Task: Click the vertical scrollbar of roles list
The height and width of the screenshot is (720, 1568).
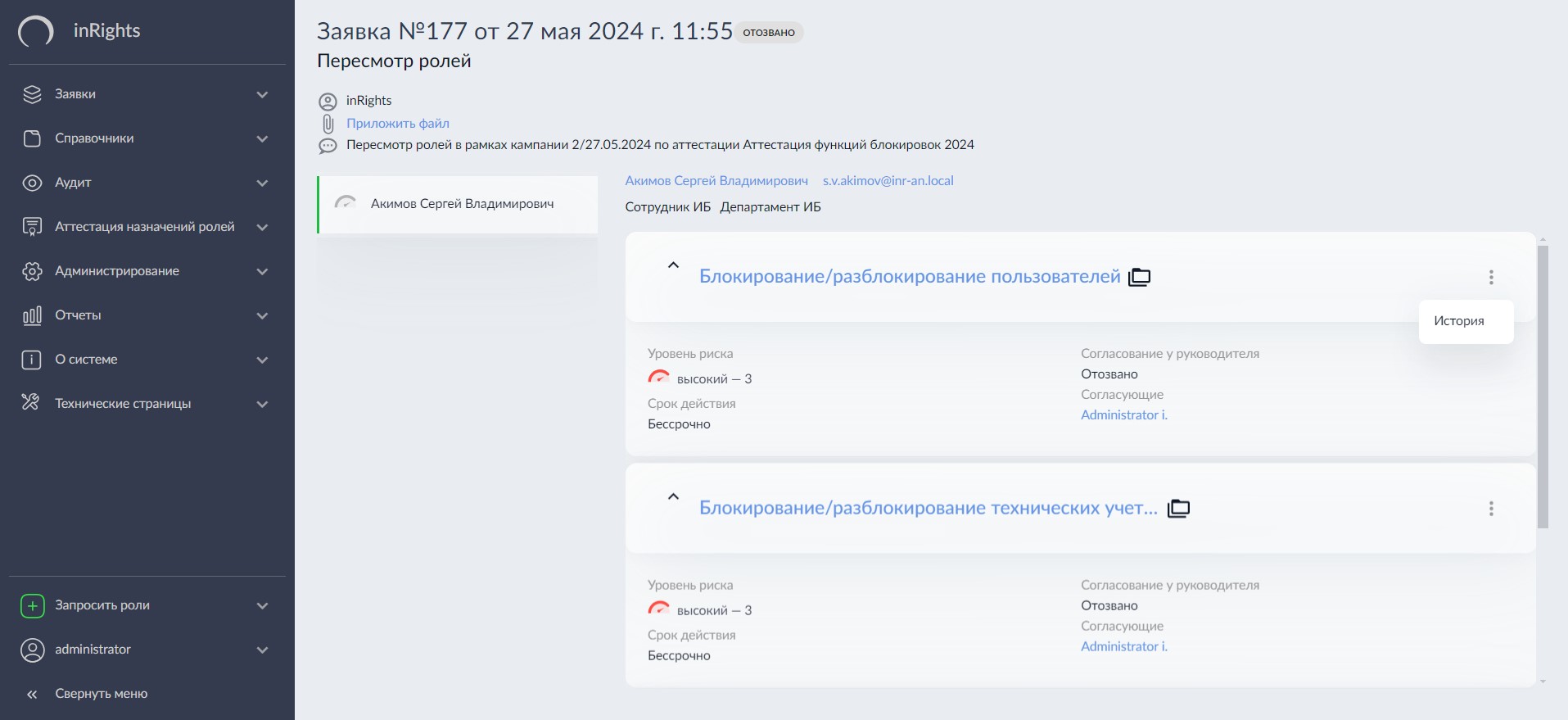Action: coord(1543,385)
